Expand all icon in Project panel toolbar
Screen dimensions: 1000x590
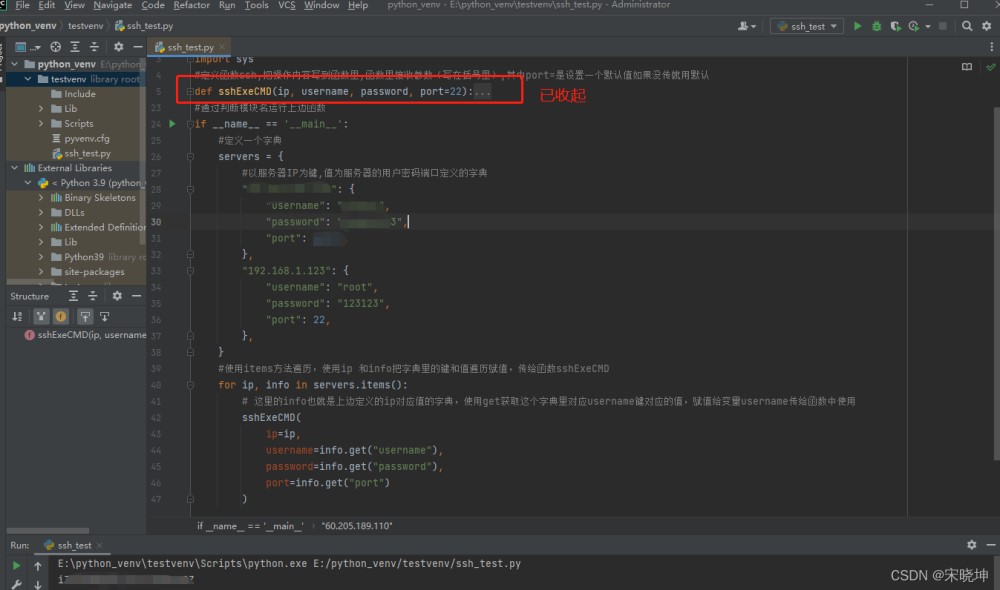[75, 47]
